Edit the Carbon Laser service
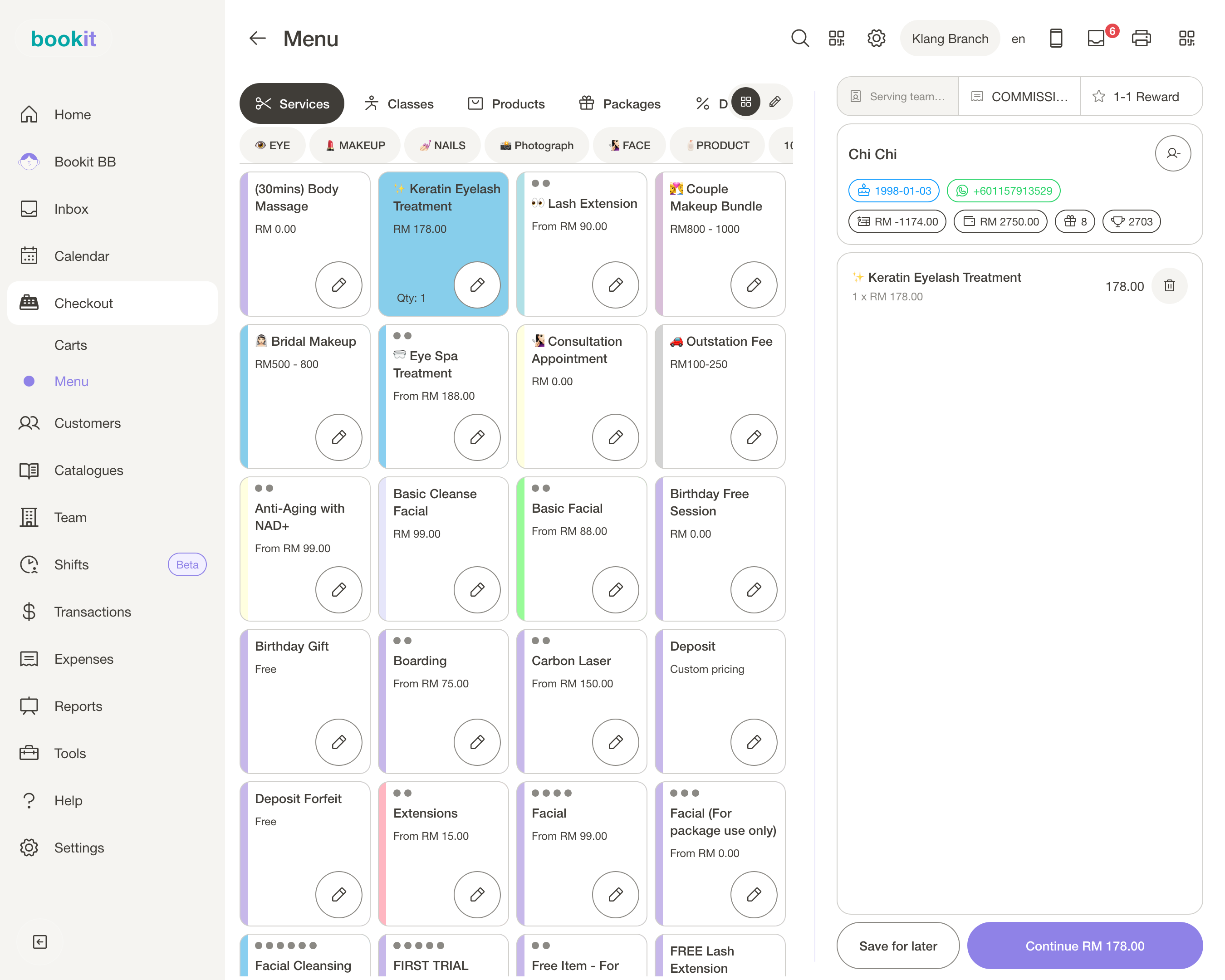This screenshot has width=1225, height=980. (615, 742)
